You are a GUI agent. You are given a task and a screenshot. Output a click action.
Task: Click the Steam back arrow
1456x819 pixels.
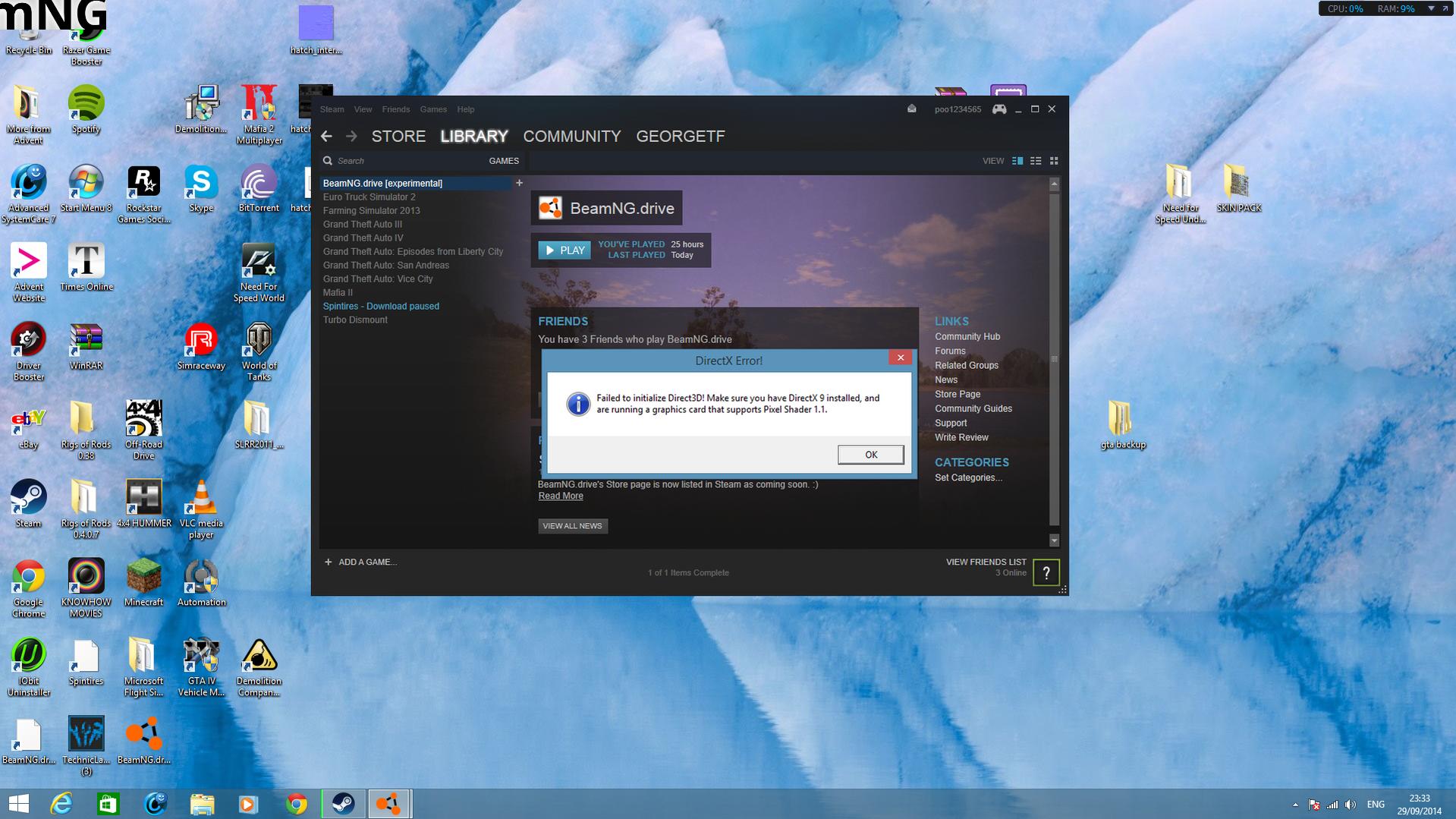(326, 137)
